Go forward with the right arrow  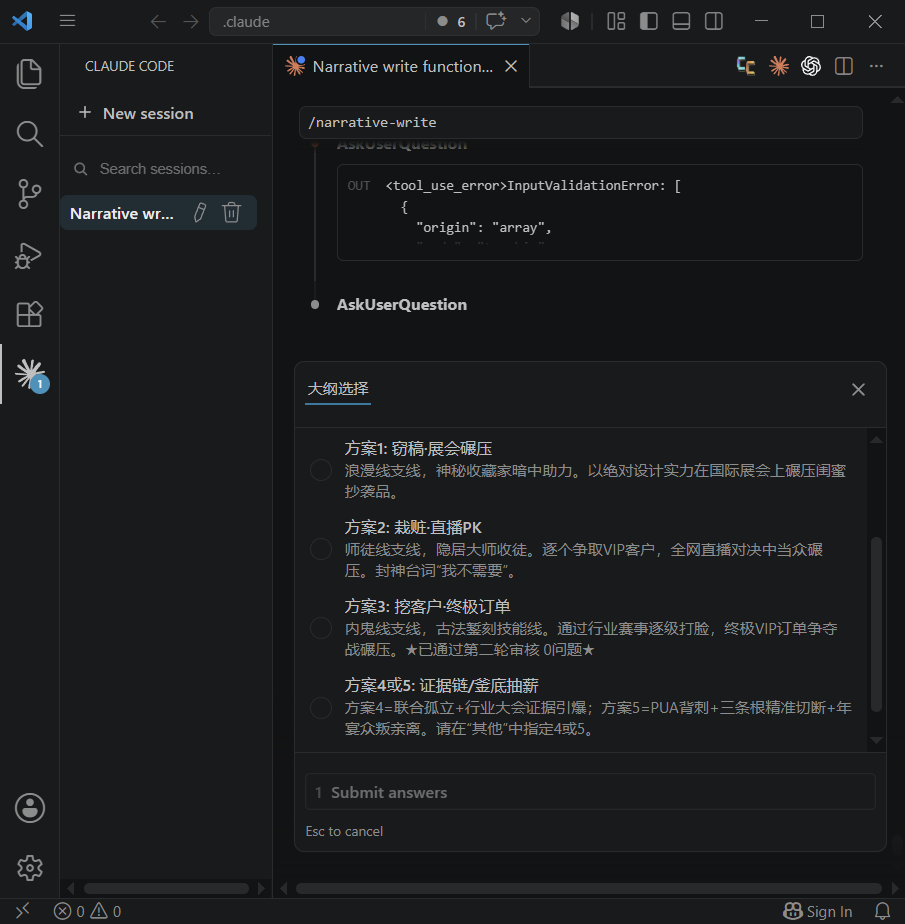coord(190,22)
